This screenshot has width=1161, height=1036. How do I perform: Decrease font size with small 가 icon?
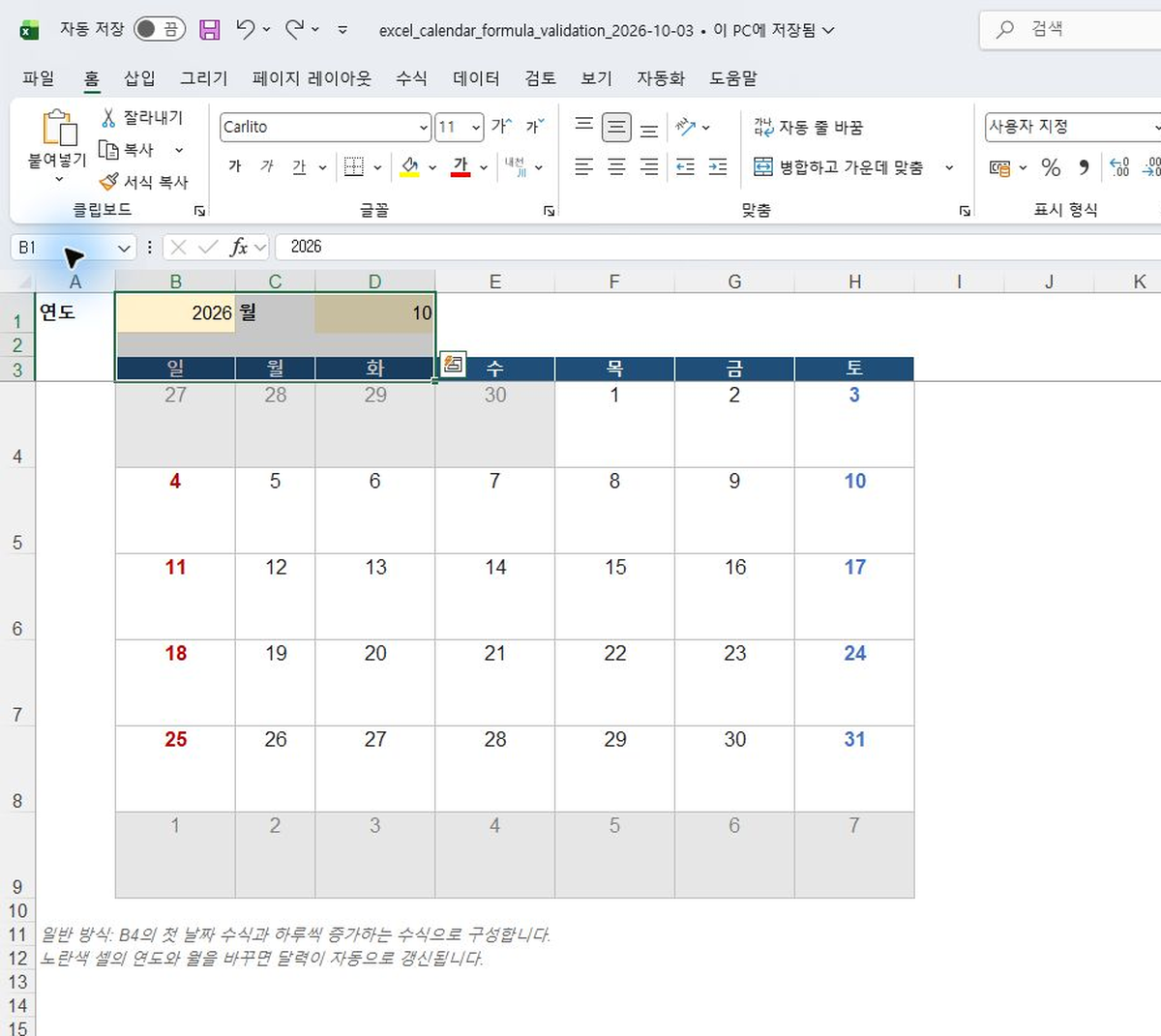click(534, 127)
